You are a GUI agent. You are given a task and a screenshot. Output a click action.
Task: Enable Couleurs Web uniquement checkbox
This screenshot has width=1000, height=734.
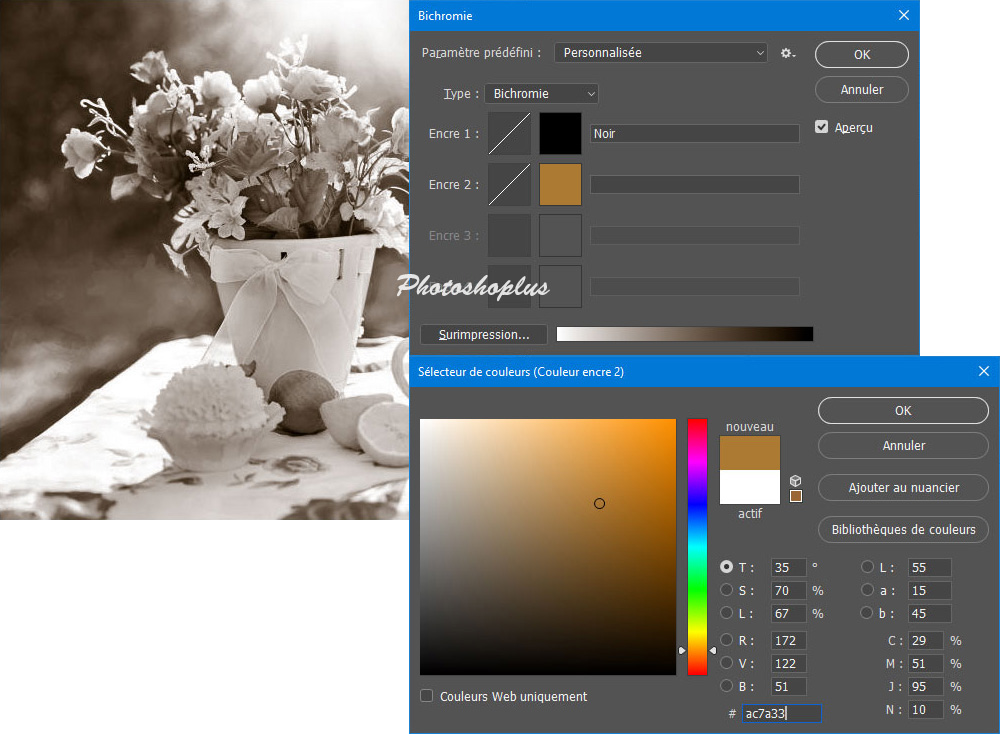tap(427, 696)
